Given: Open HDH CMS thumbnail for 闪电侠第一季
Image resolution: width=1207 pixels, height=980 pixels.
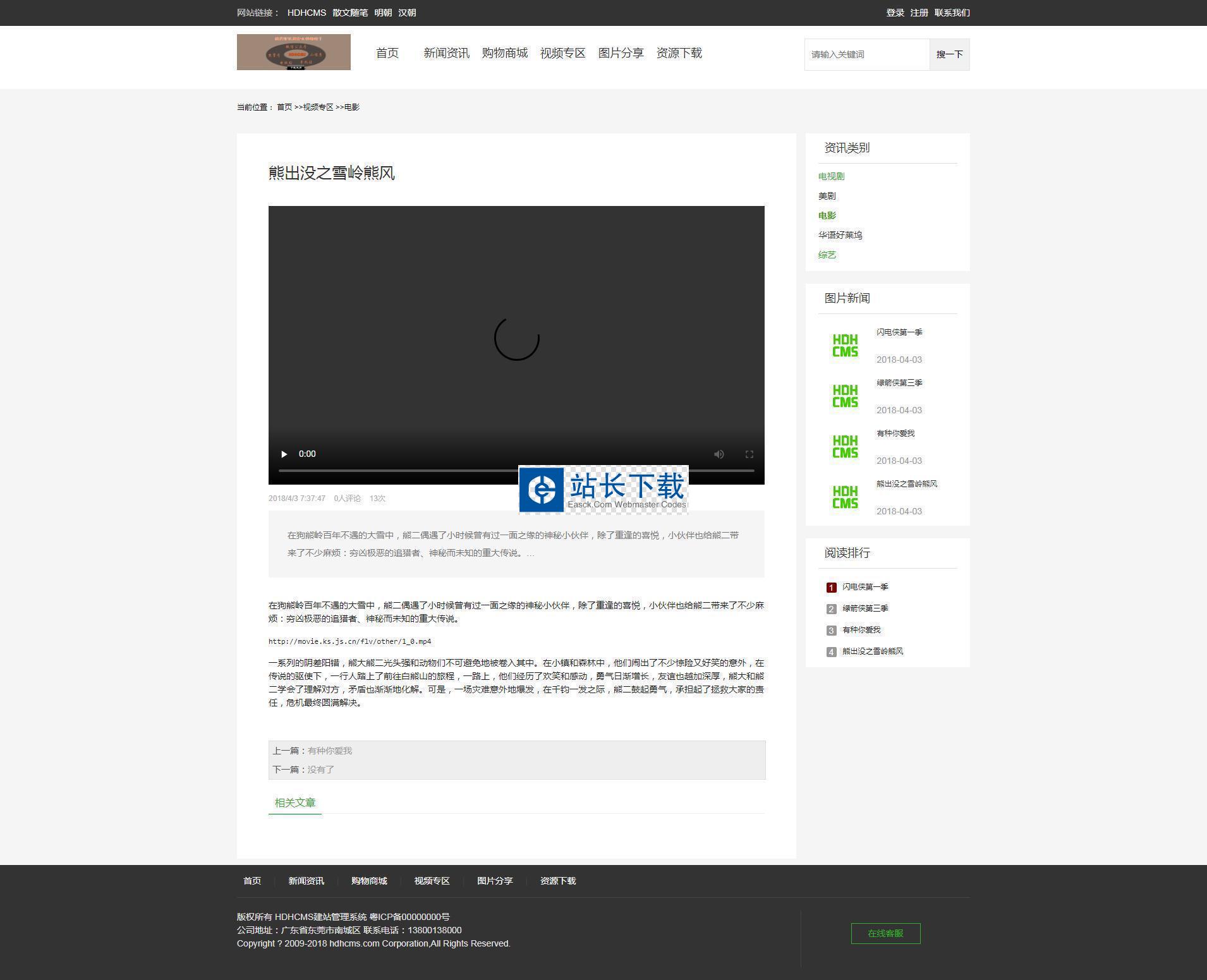Looking at the screenshot, I should (x=845, y=346).
